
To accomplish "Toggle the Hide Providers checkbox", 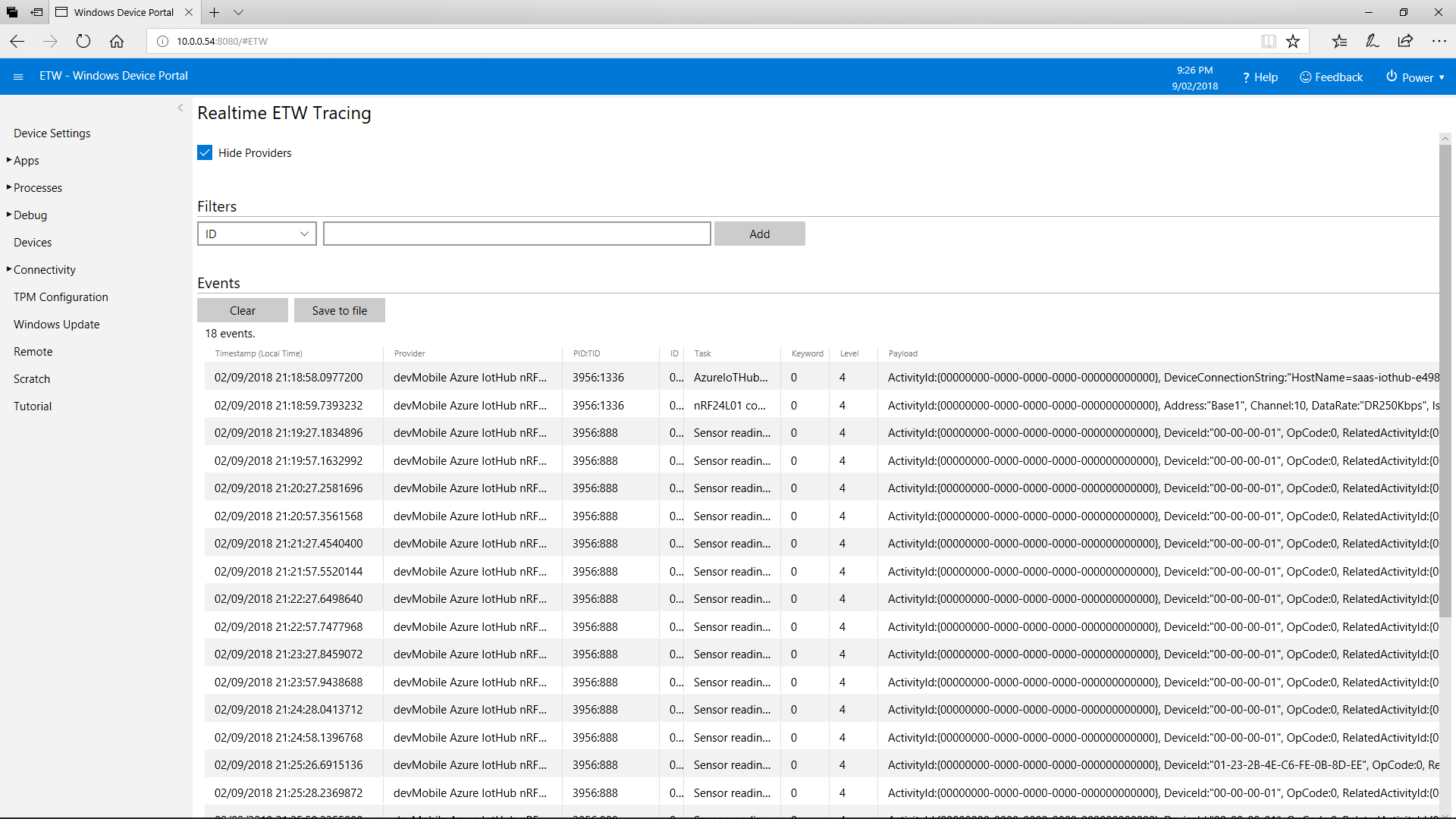I will pos(204,152).
